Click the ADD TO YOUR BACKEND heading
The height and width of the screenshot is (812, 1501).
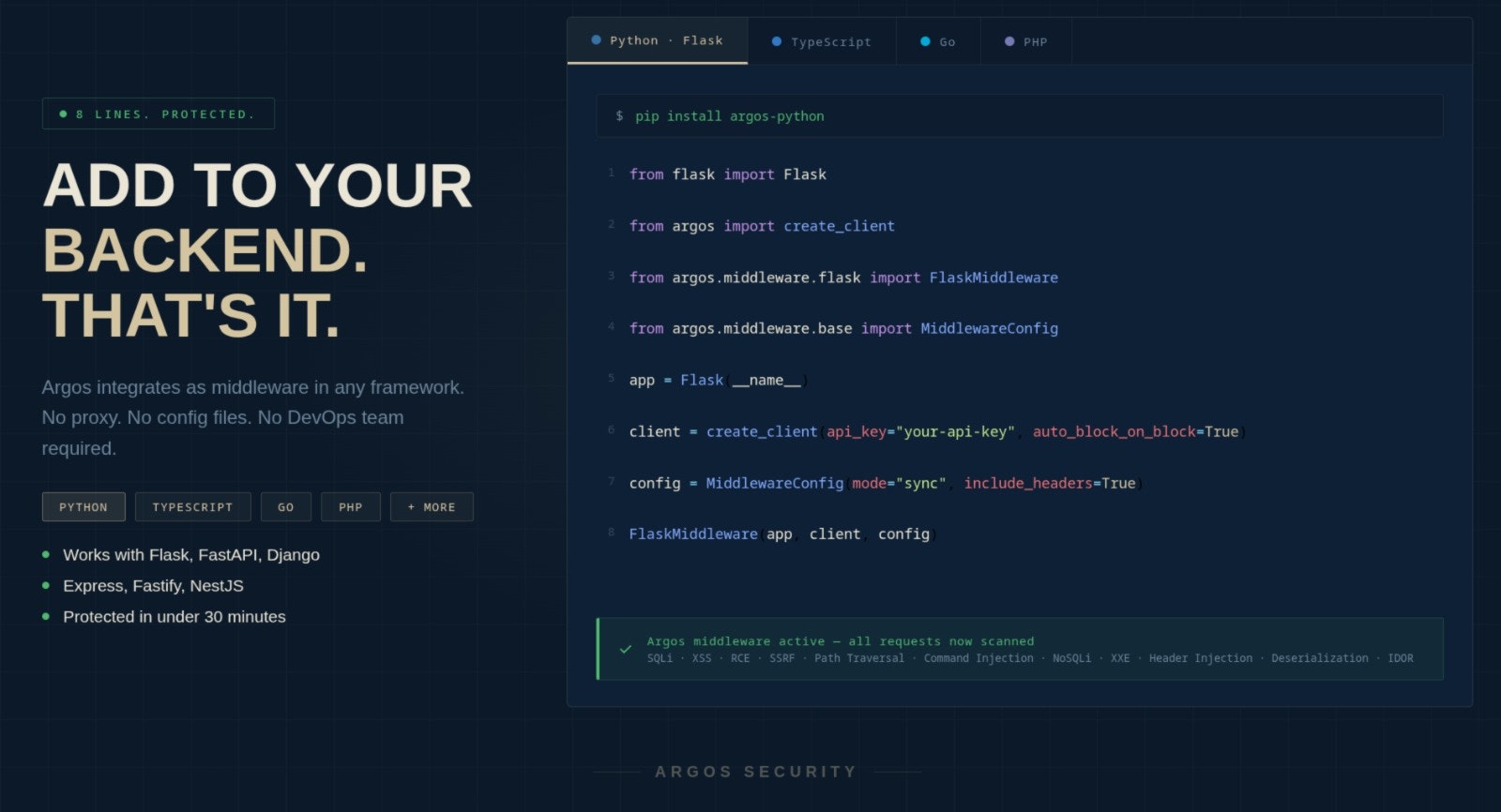tap(258, 250)
